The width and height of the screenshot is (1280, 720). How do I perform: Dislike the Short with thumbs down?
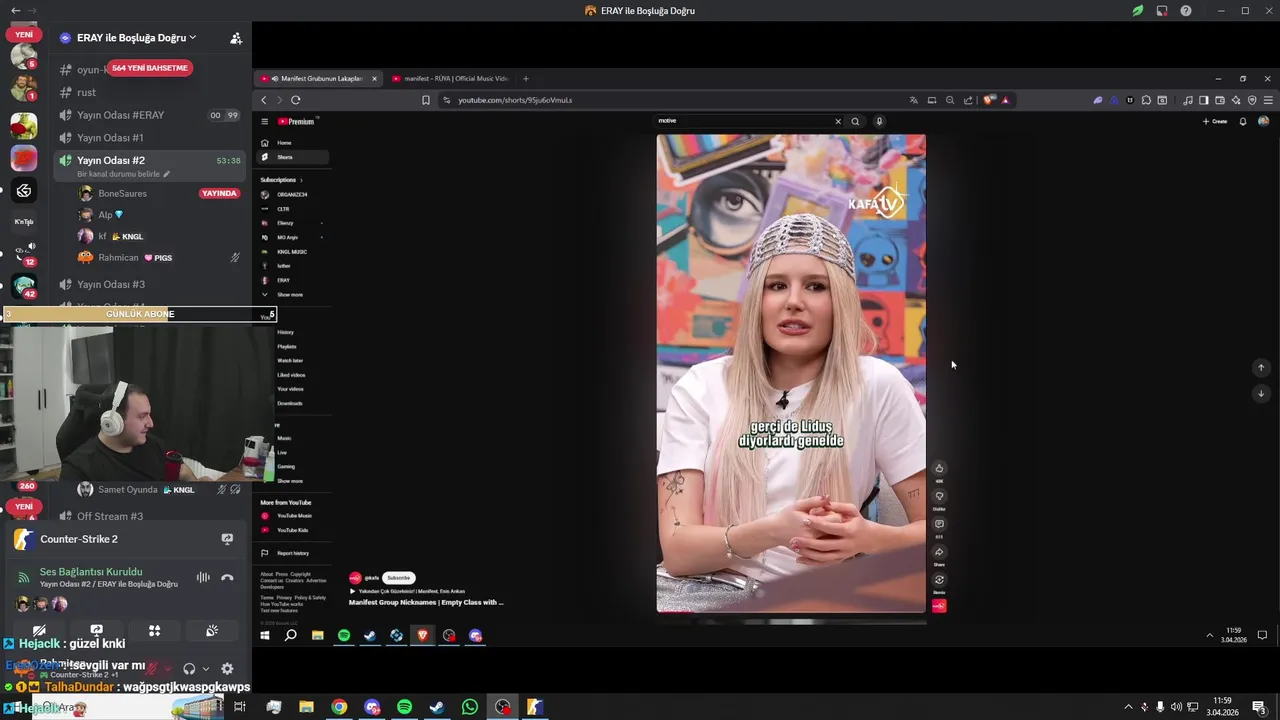click(939, 496)
